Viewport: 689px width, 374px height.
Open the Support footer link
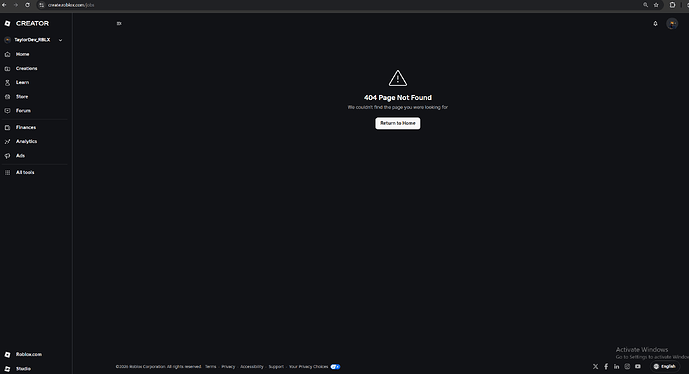[x=276, y=367]
